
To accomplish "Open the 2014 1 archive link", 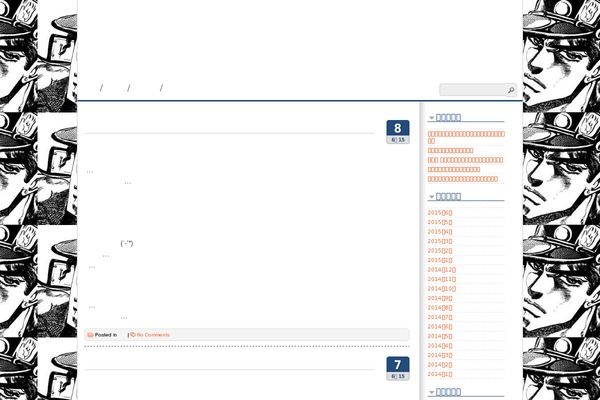I will 440,374.
